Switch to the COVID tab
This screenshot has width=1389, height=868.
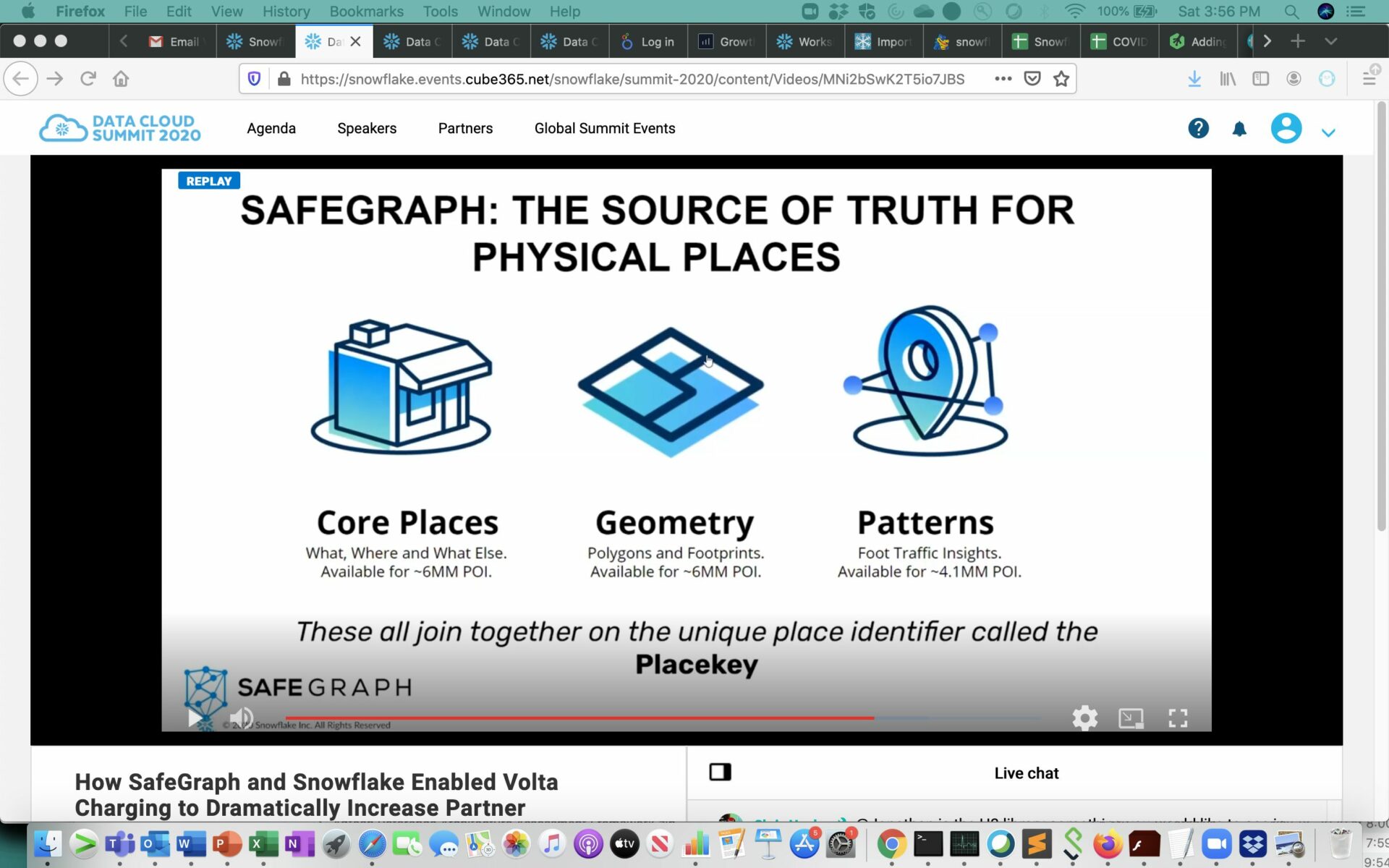(1119, 42)
